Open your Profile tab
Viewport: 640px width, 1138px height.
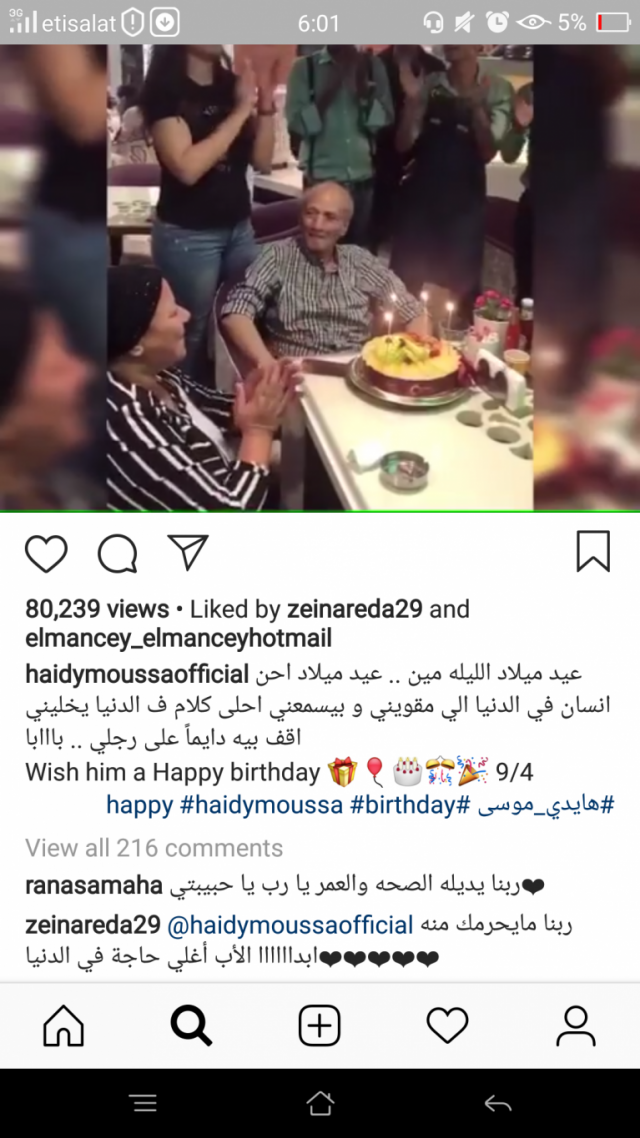coord(576,1026)
